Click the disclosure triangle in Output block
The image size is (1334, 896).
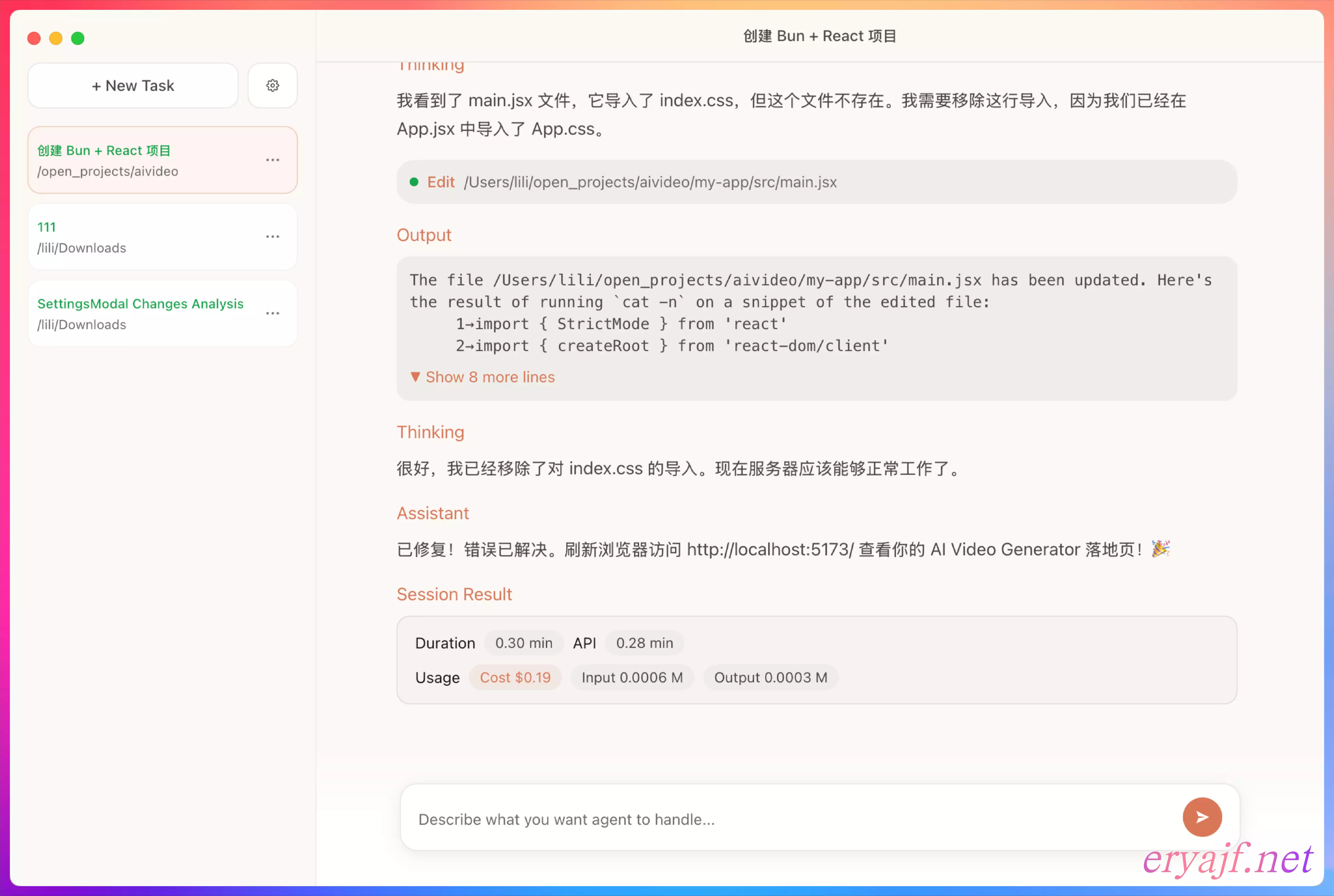[x=415, y=377]
